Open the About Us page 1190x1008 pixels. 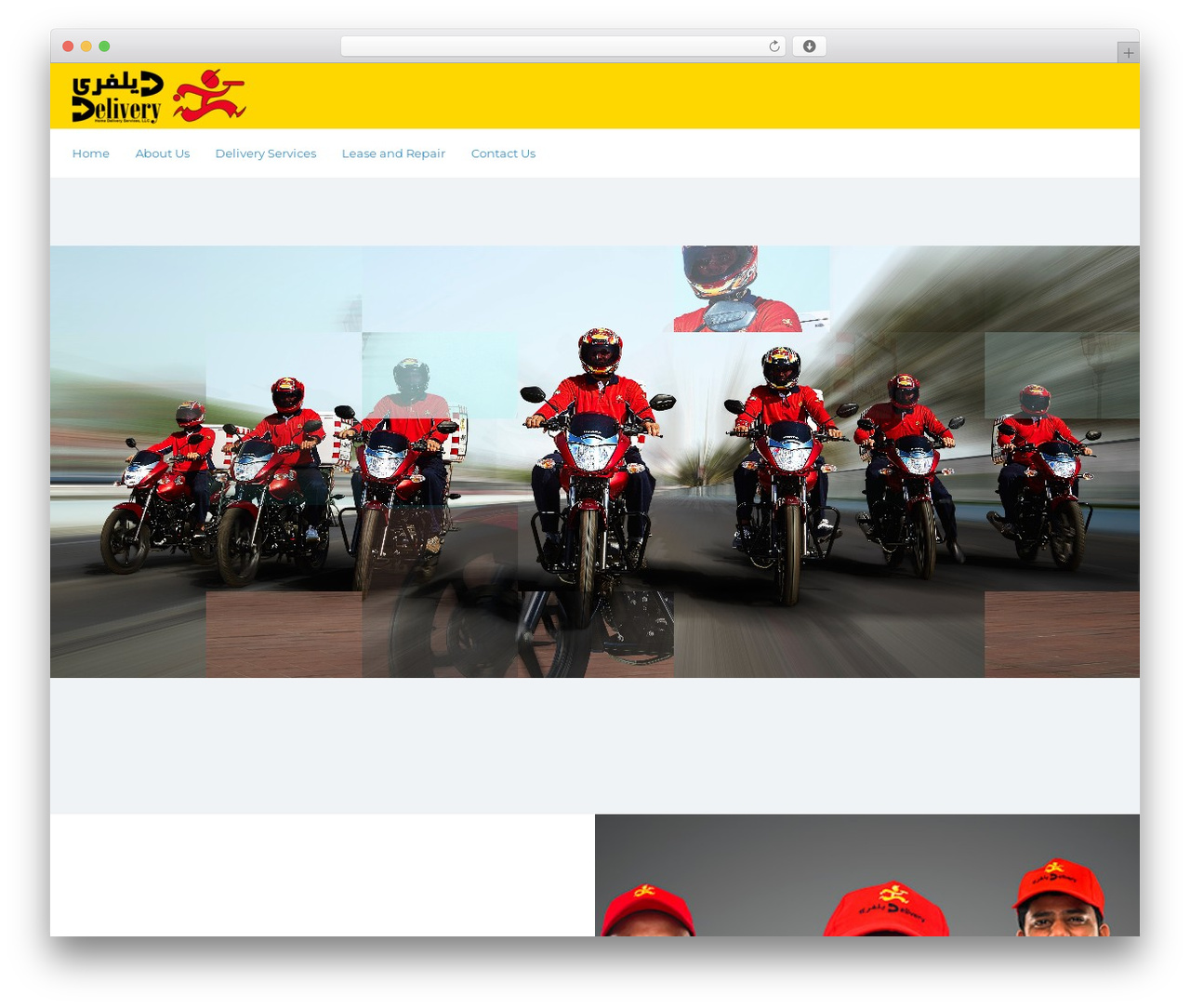click(x=163, y=153)
